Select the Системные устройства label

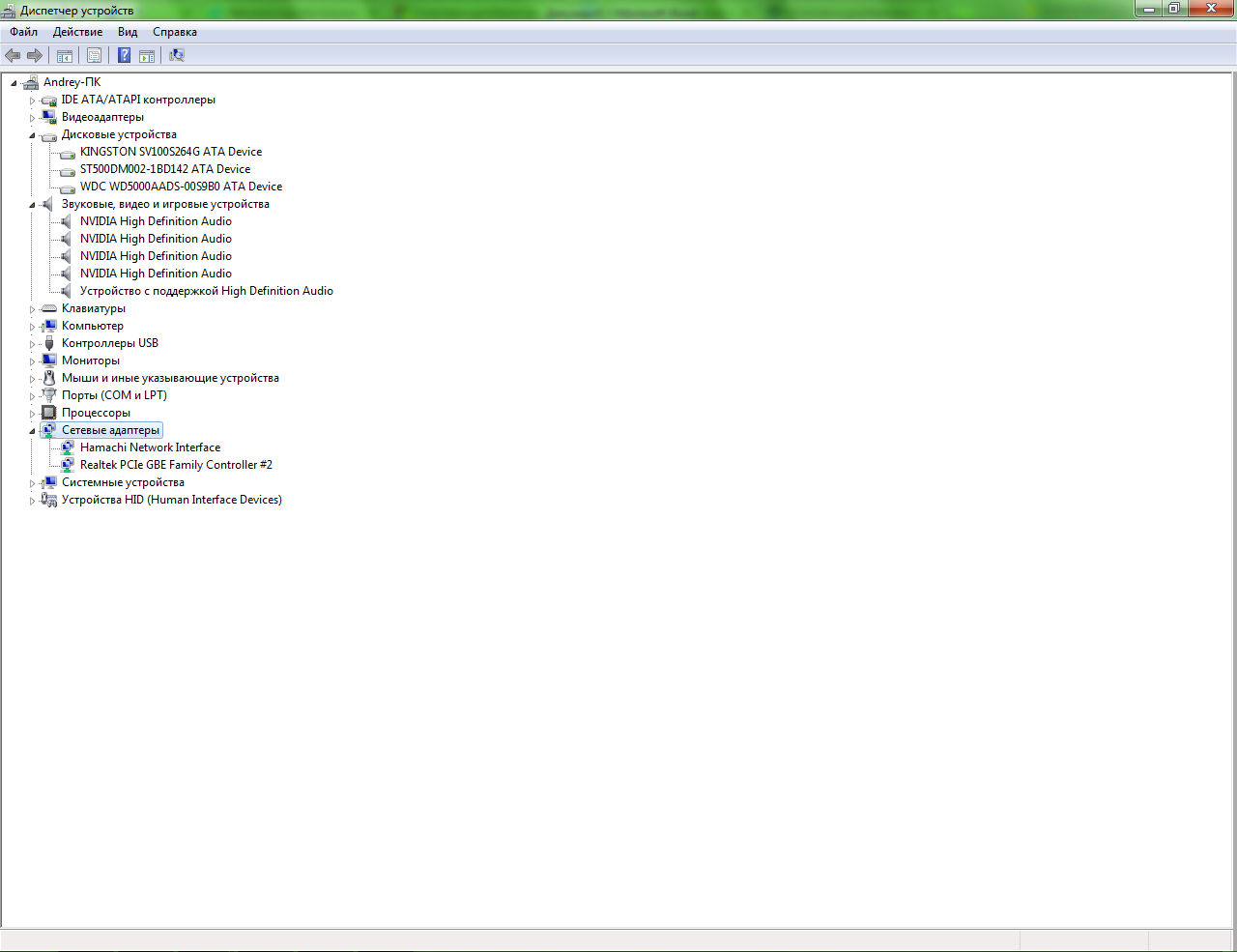click(x=123, y=482)
